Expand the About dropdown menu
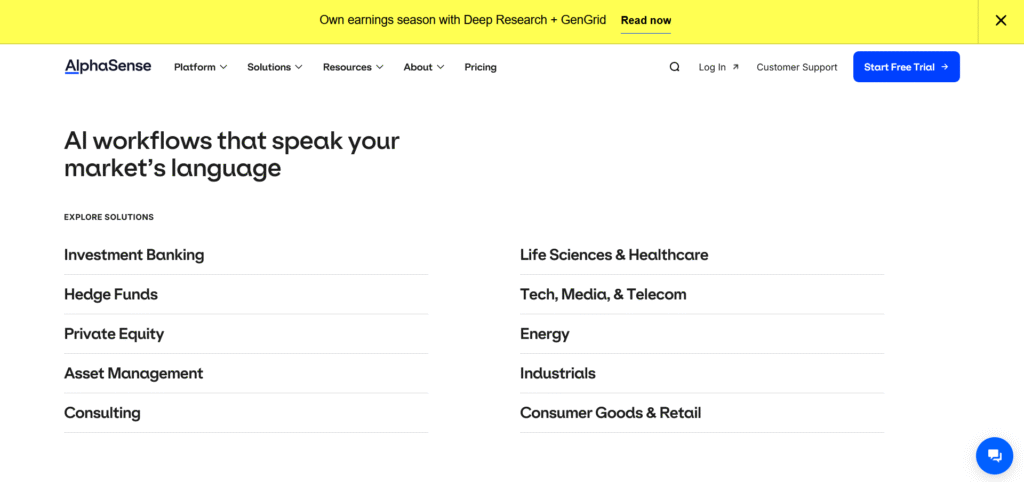1024x482 pixels. [423, 67]
